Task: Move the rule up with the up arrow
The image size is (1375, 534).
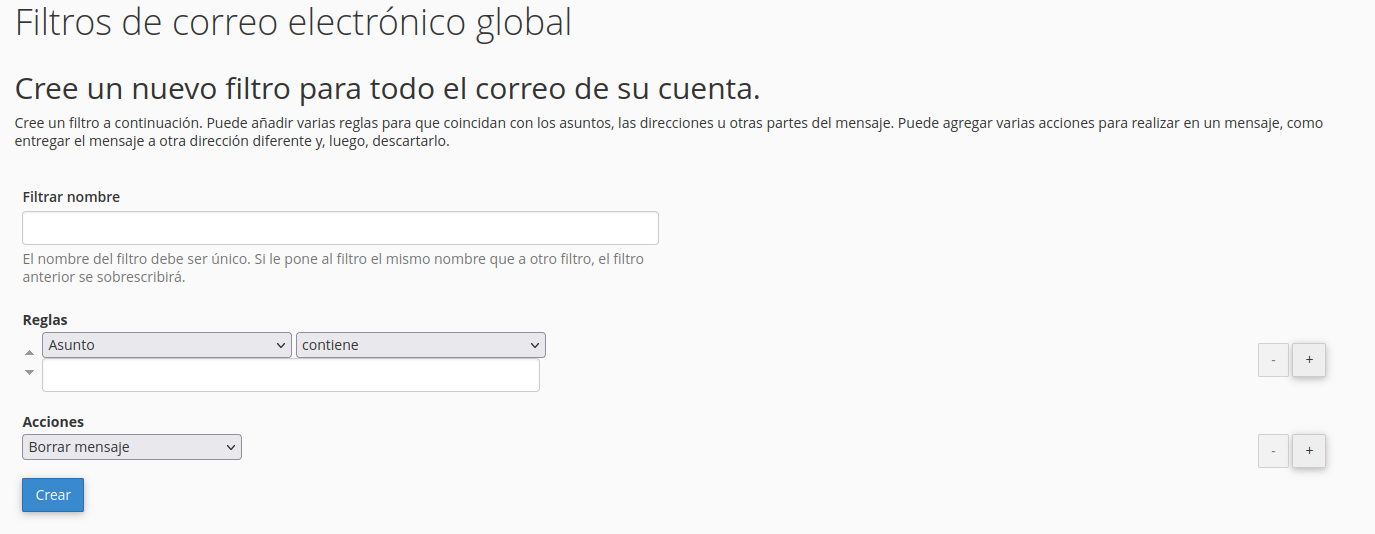Action: (29, 352)
